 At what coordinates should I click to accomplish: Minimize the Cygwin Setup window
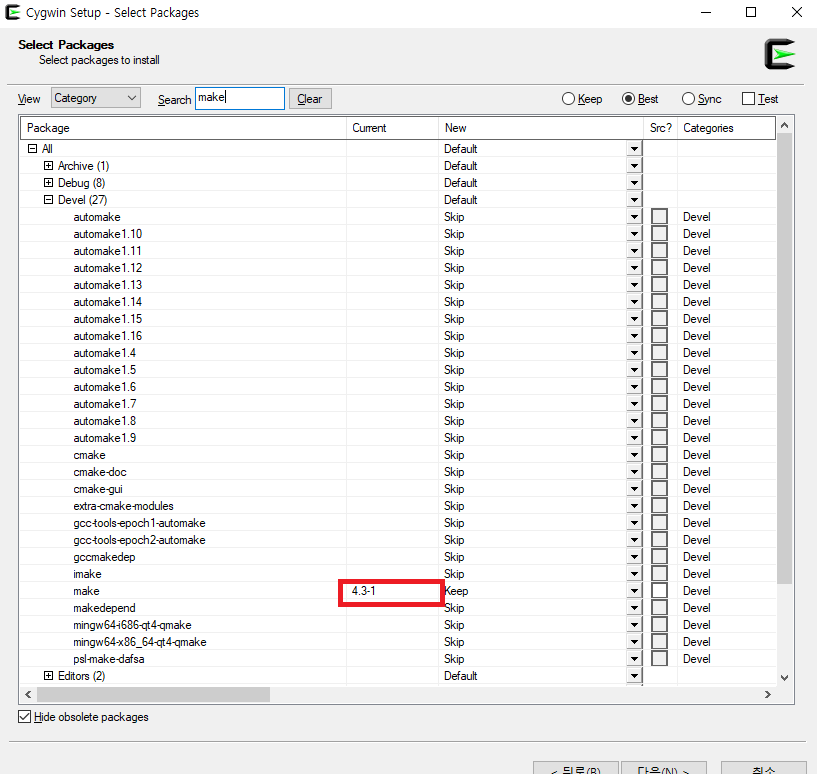pos(706,12)
